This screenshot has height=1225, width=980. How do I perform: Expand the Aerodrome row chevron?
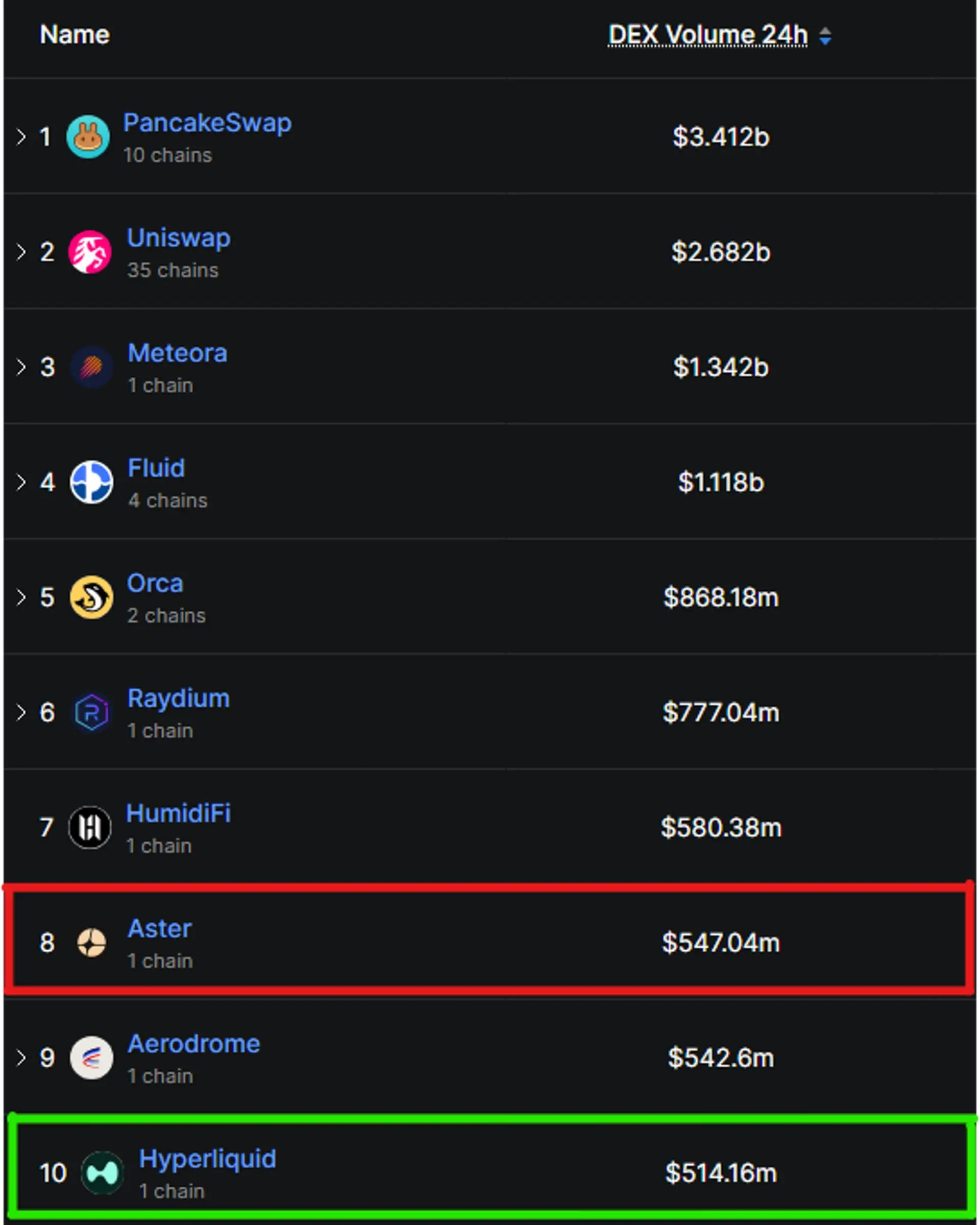(21, 1056)
